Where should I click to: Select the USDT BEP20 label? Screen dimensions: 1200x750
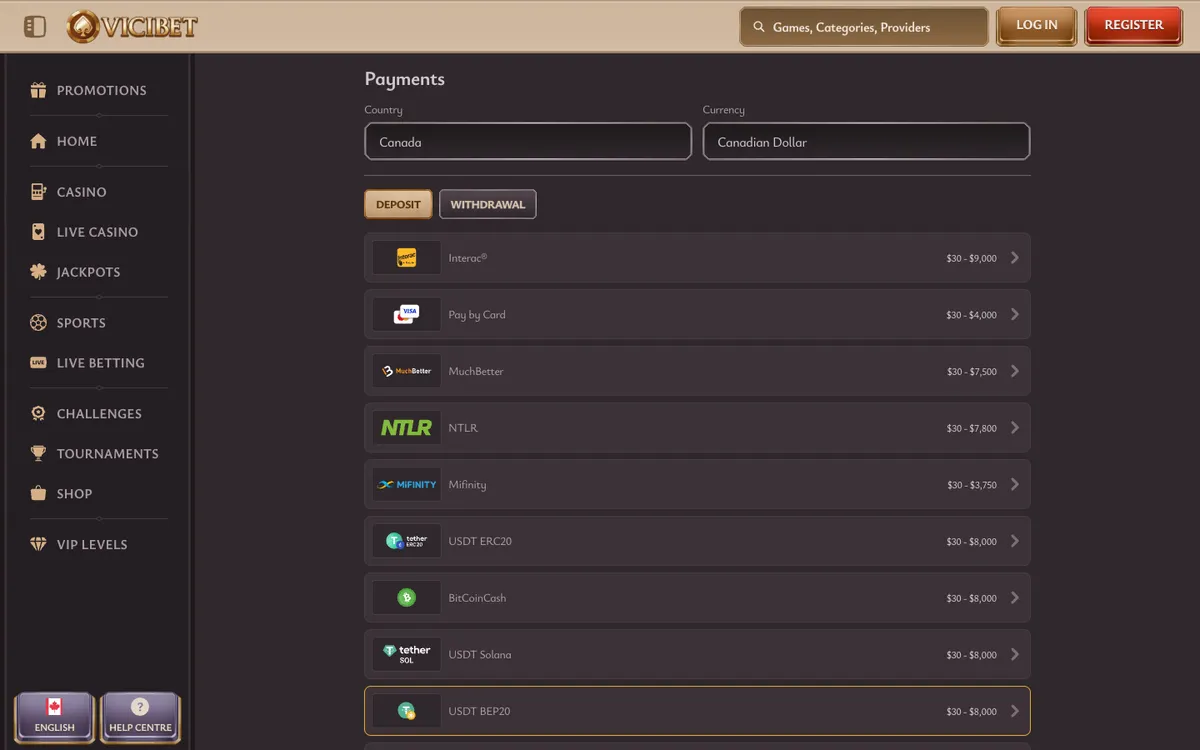click(x=479, y=711)
